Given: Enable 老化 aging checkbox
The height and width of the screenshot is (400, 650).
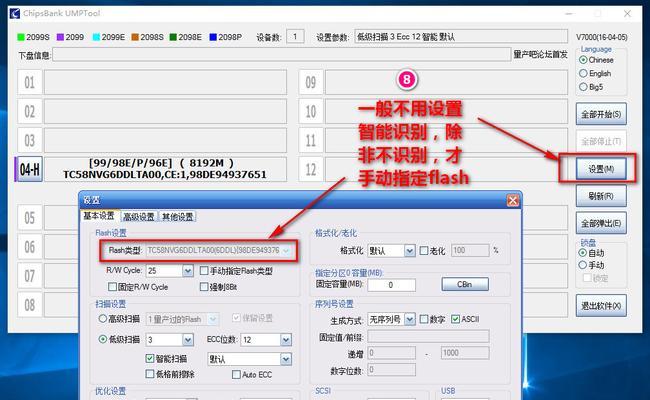Looking at the screenshot, I should point(424,251).
